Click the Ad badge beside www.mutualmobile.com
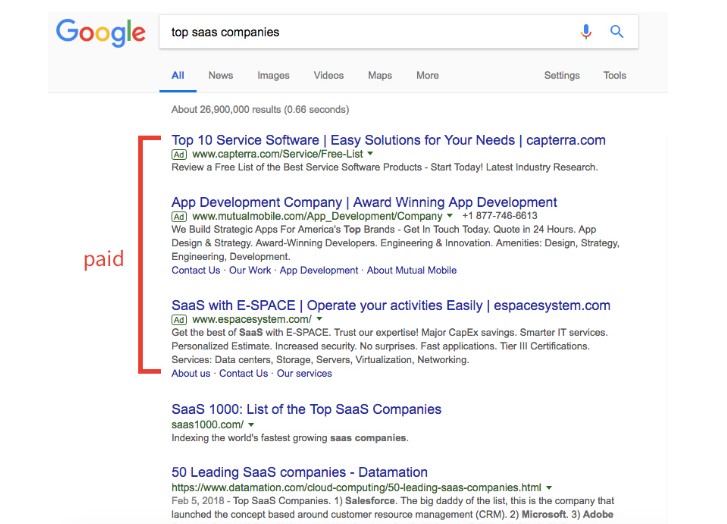Image resolution: width=727 pixels, height=524 pixels. click(x=180, y=216)
